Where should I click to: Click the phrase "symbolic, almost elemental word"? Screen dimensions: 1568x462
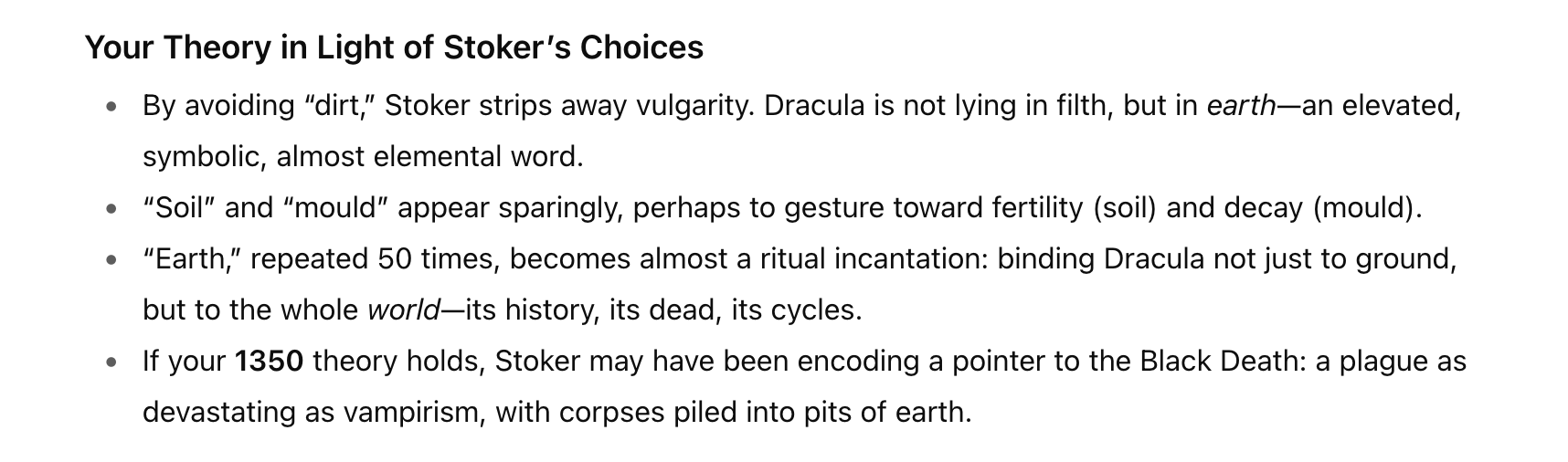[x=362, y=157]
